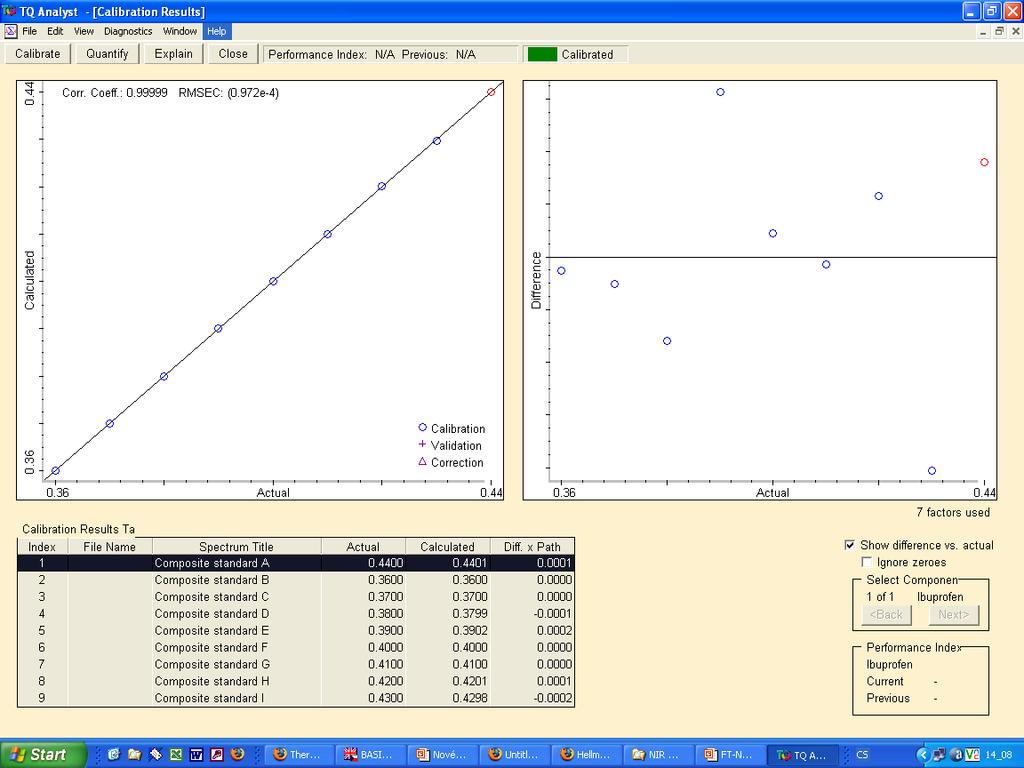Select row Composite standard C
The width and height of the screenshot is (1024, 768).
(296, 597)
